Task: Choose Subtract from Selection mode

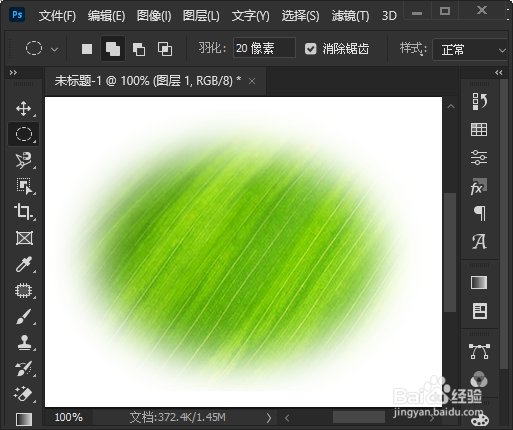Action: (139, 49)
